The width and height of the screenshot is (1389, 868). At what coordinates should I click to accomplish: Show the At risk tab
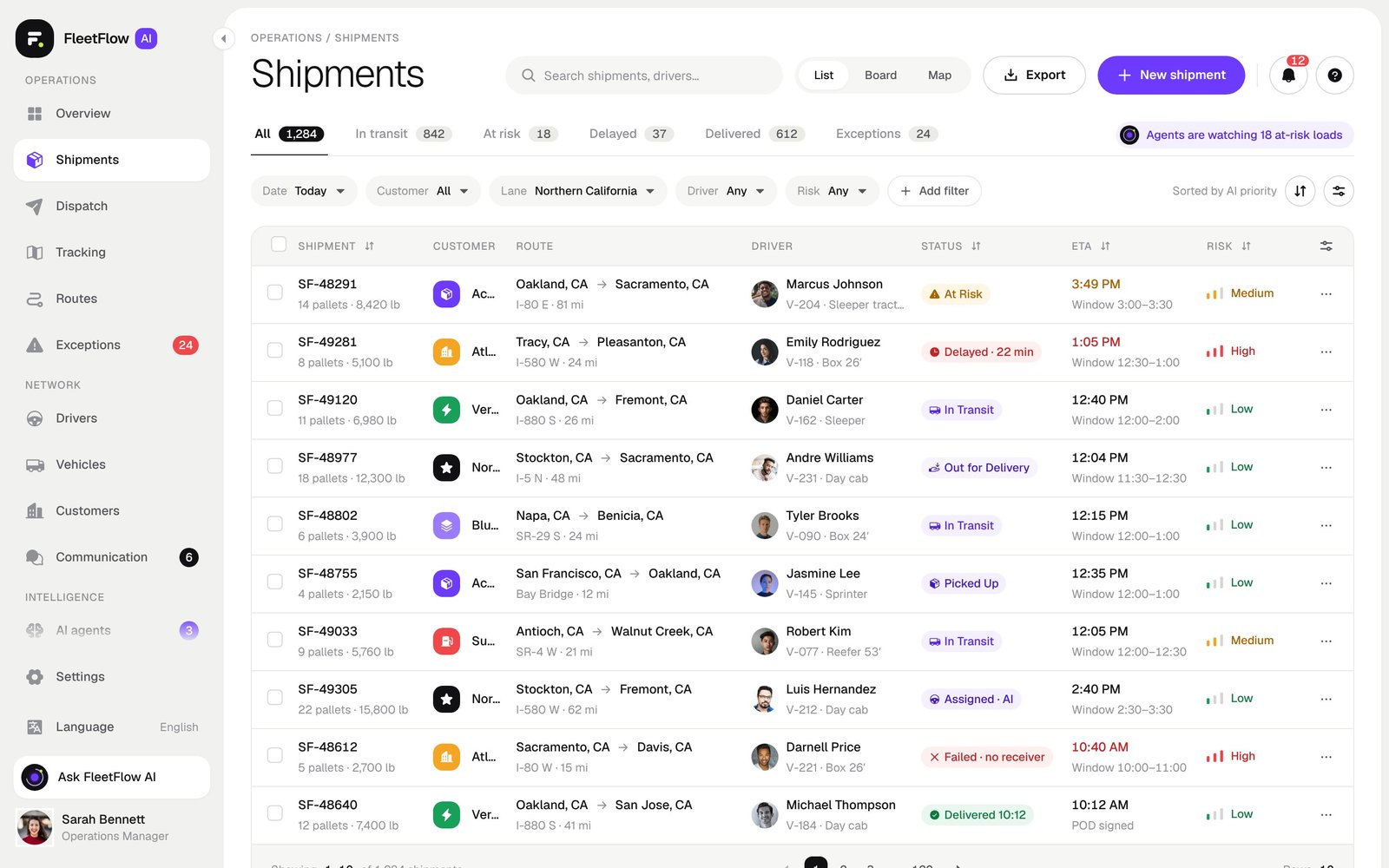pos(520,135)
